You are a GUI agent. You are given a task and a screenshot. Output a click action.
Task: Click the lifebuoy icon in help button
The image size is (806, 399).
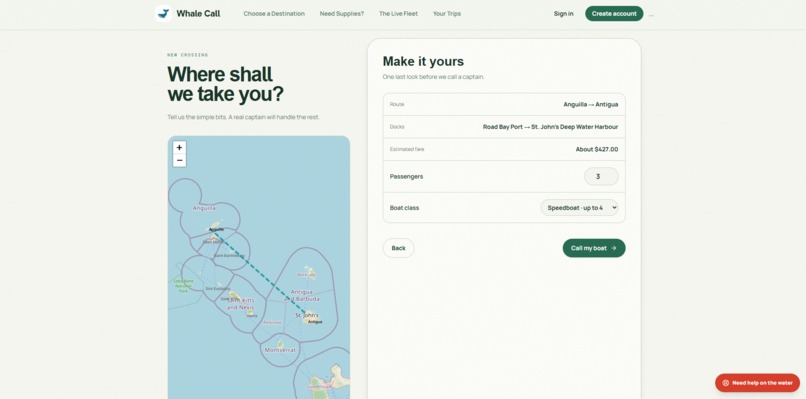pos(725,383)
